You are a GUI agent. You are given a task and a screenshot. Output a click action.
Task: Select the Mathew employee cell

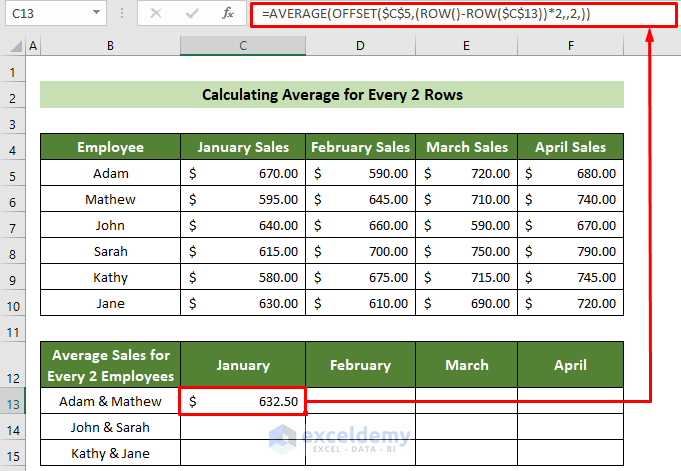pyautogui.click(x=110, y=199)
